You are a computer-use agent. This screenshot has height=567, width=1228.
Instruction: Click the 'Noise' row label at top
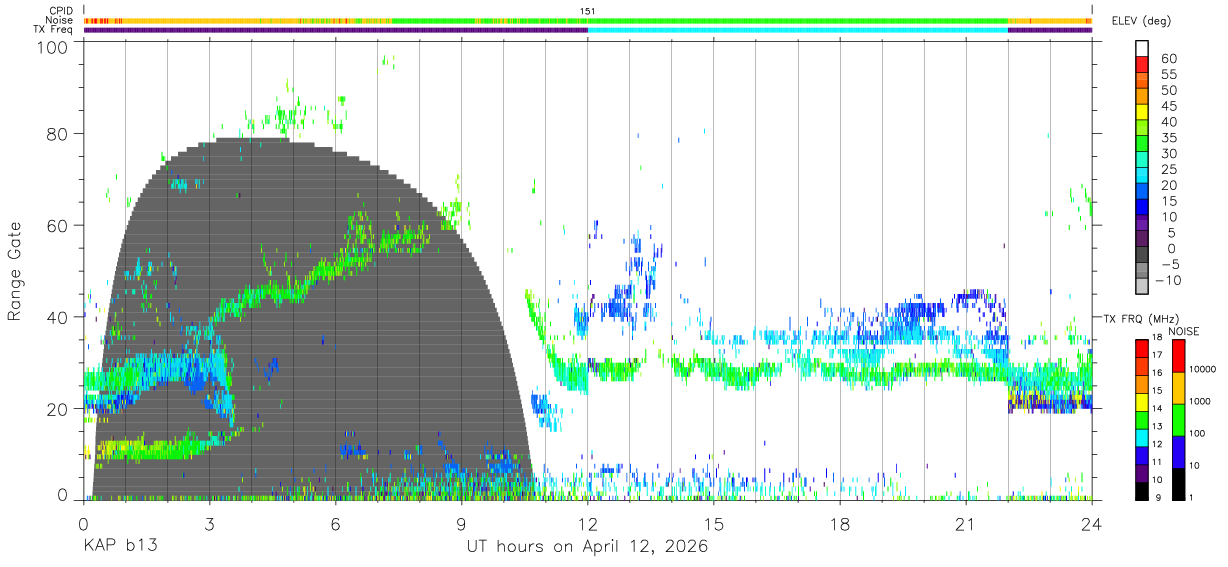[60, 20]
